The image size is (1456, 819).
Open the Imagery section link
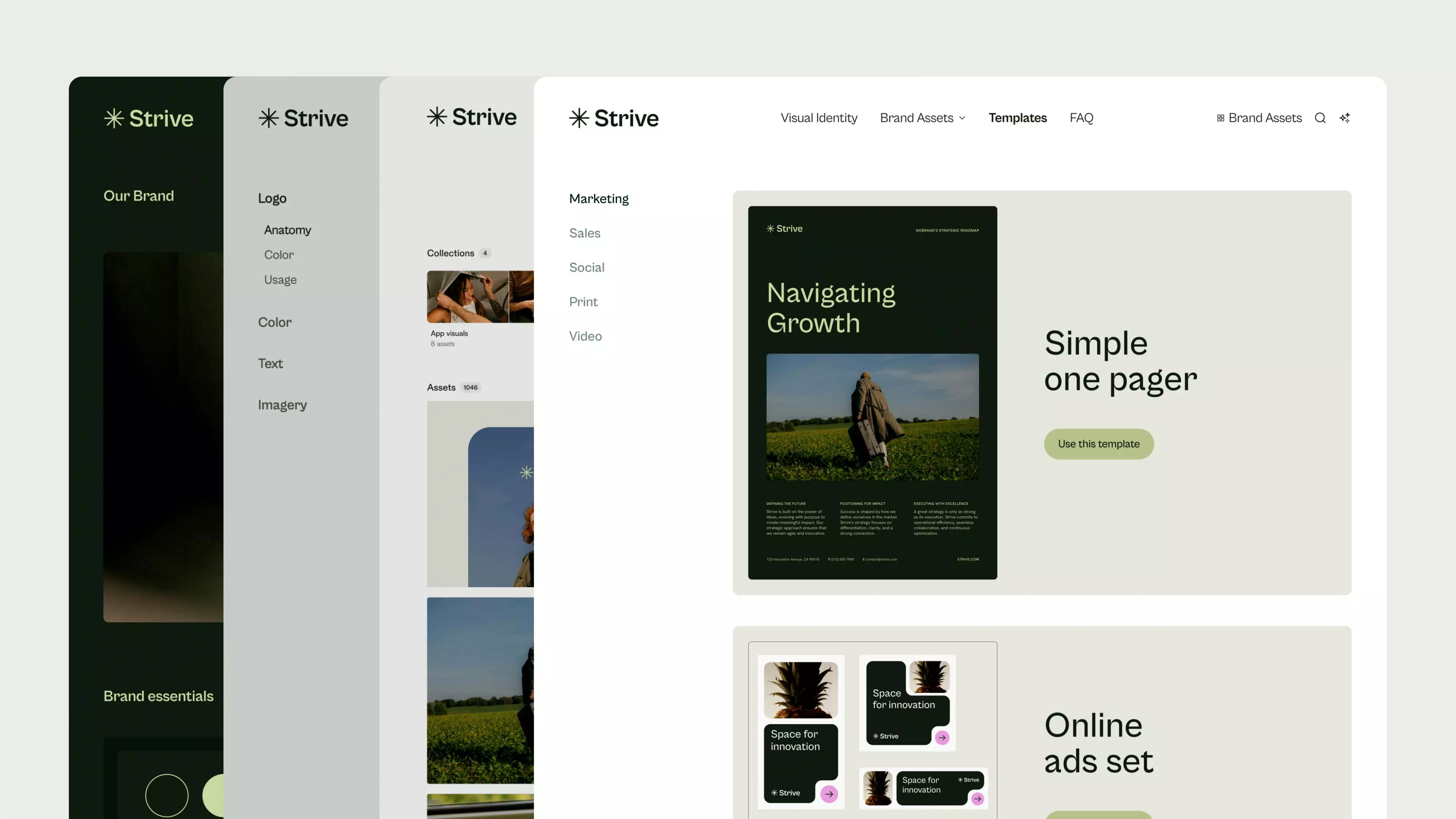coord(282,405)
